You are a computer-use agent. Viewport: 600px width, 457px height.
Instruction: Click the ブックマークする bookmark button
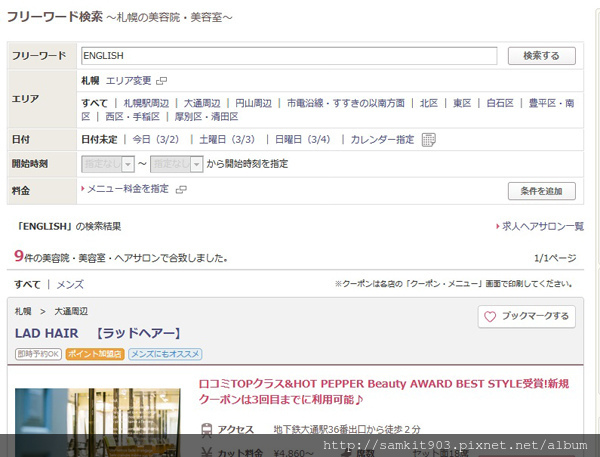(x=527, y=317)
